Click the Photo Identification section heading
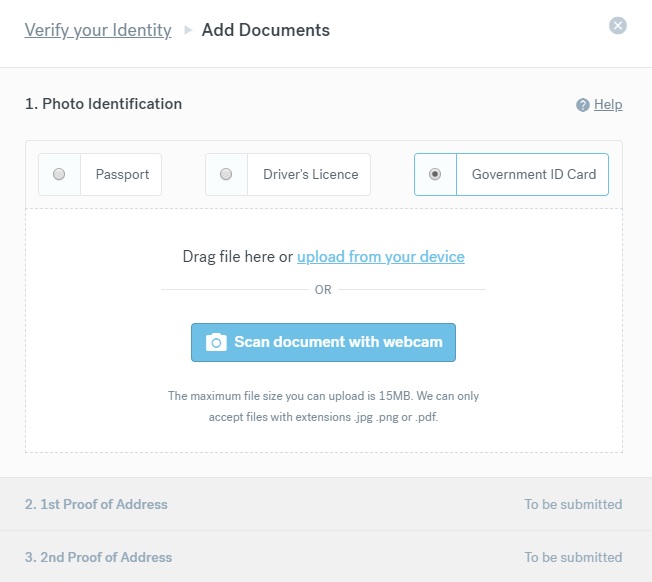The image size is (652, 582). (x=104, y=104)
